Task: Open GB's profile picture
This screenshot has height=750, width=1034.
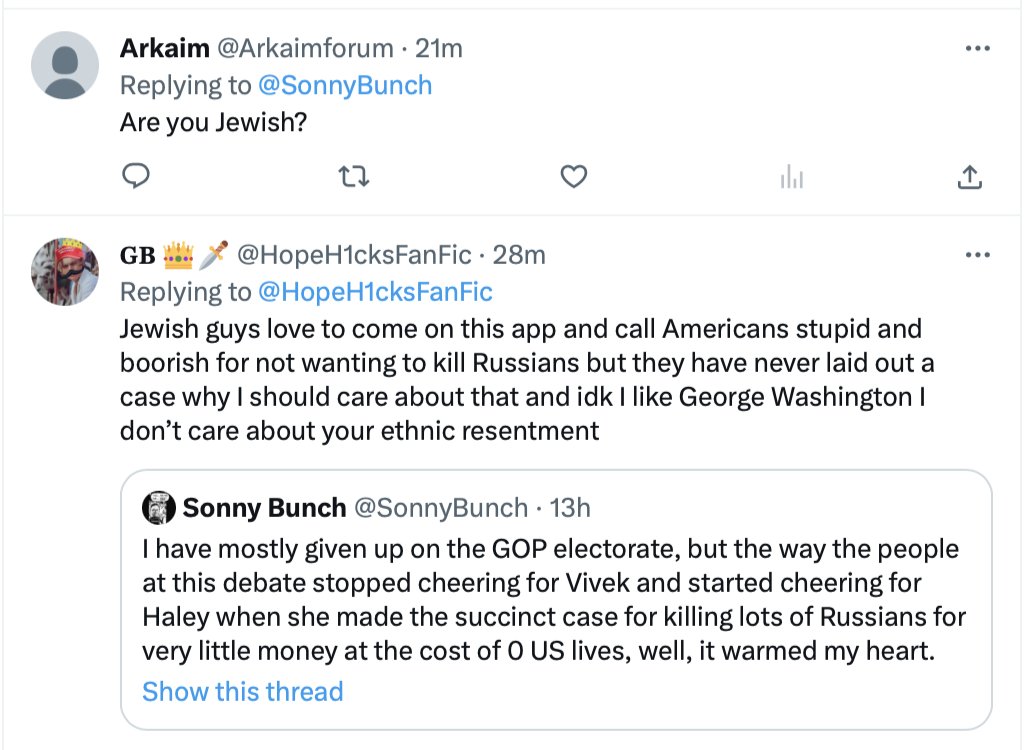Action: (x=65, y=271)
